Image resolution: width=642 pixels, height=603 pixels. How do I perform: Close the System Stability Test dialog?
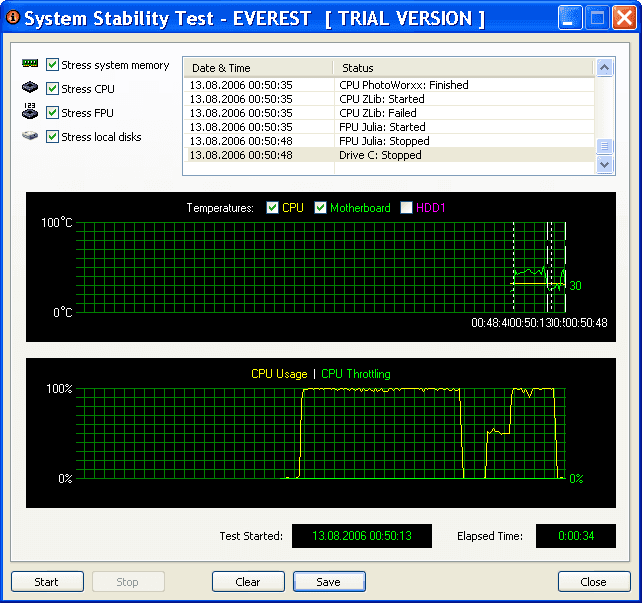(594, 581)
